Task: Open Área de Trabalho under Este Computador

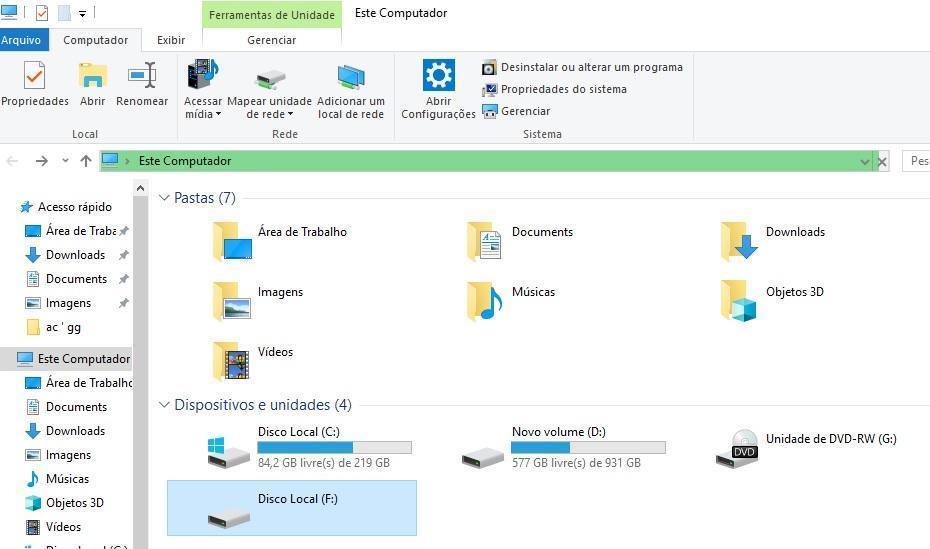Action: [x=78, y=383]
